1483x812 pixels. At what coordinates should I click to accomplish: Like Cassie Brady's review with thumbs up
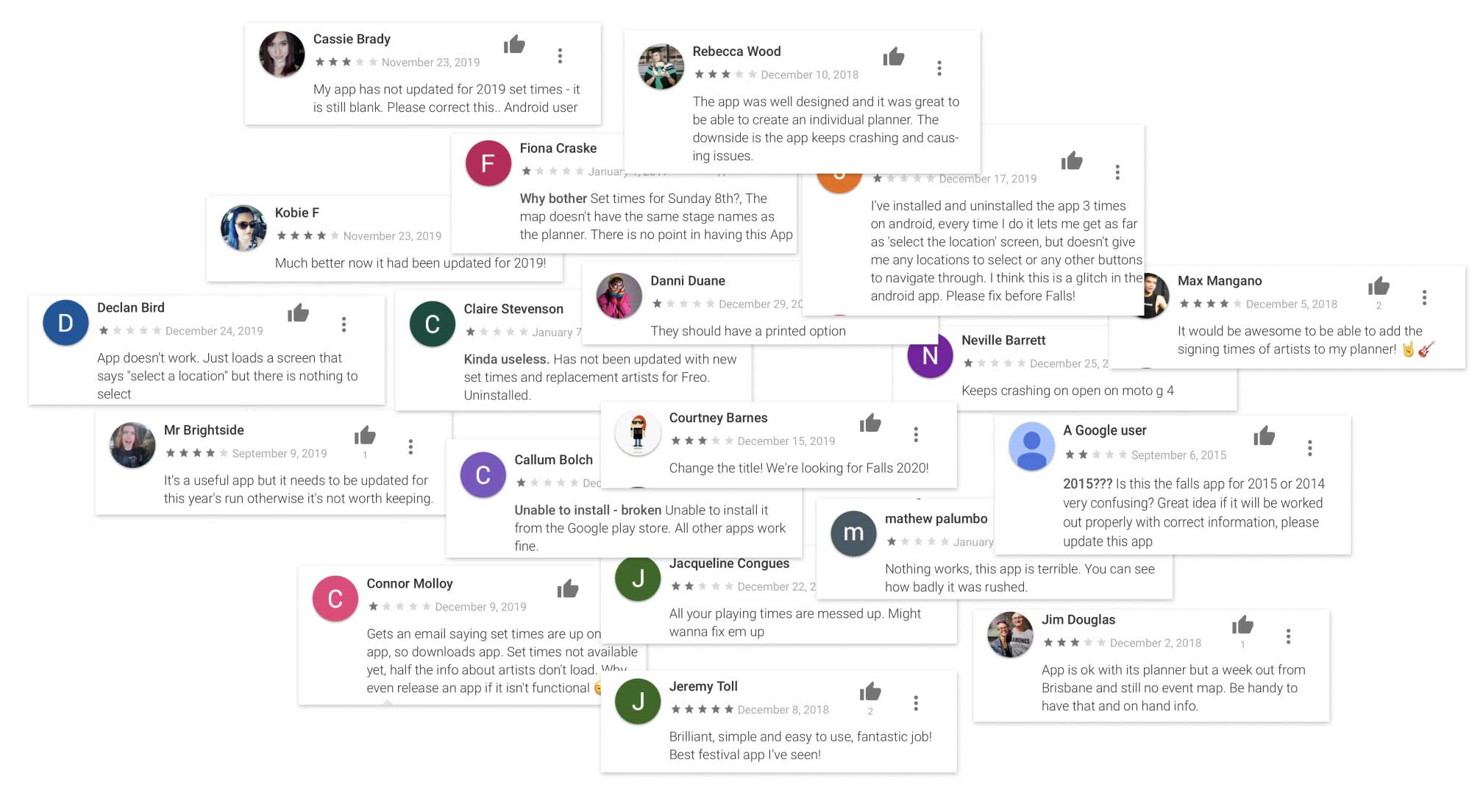tap(514, 45)
